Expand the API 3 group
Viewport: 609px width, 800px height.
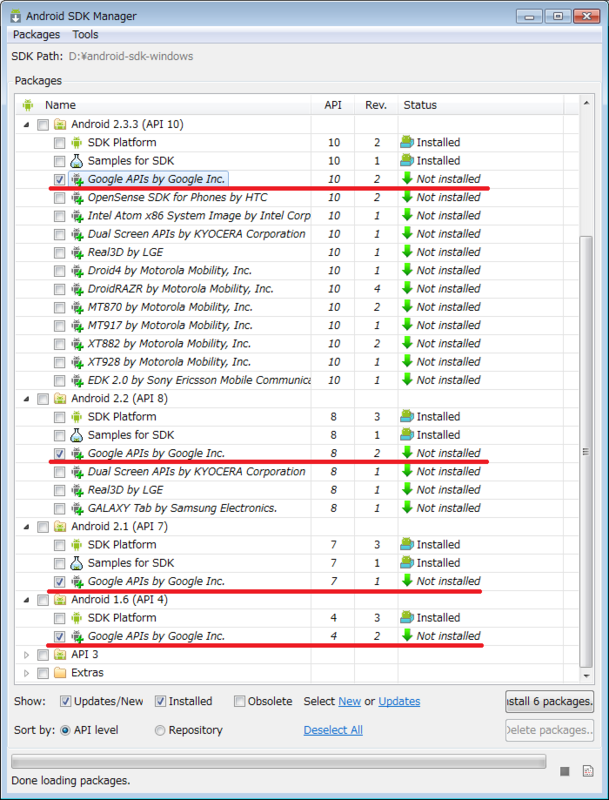(27, 655)
